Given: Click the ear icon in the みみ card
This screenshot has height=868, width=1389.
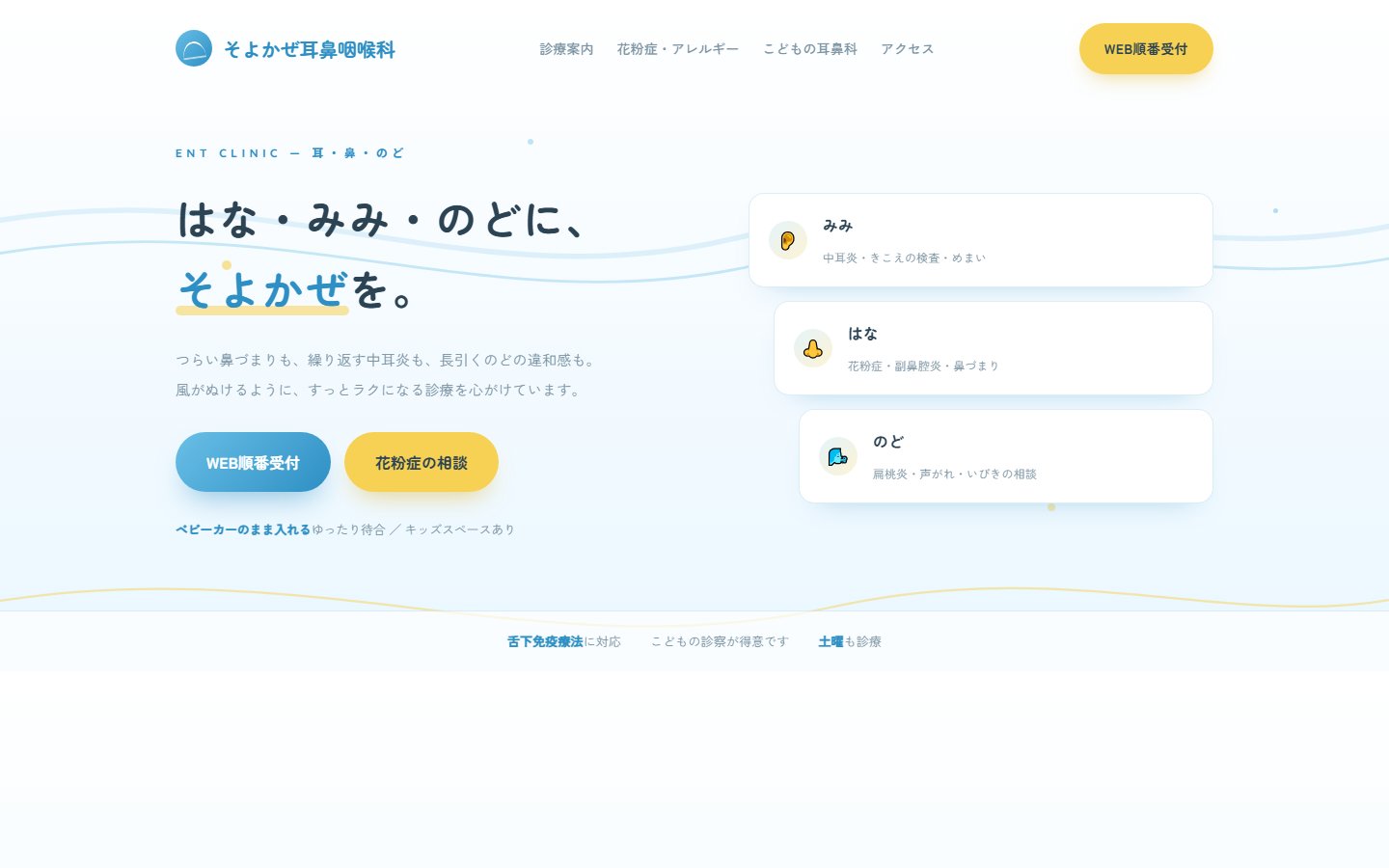Looking at the screenshot, I should [x=788, y=240].
